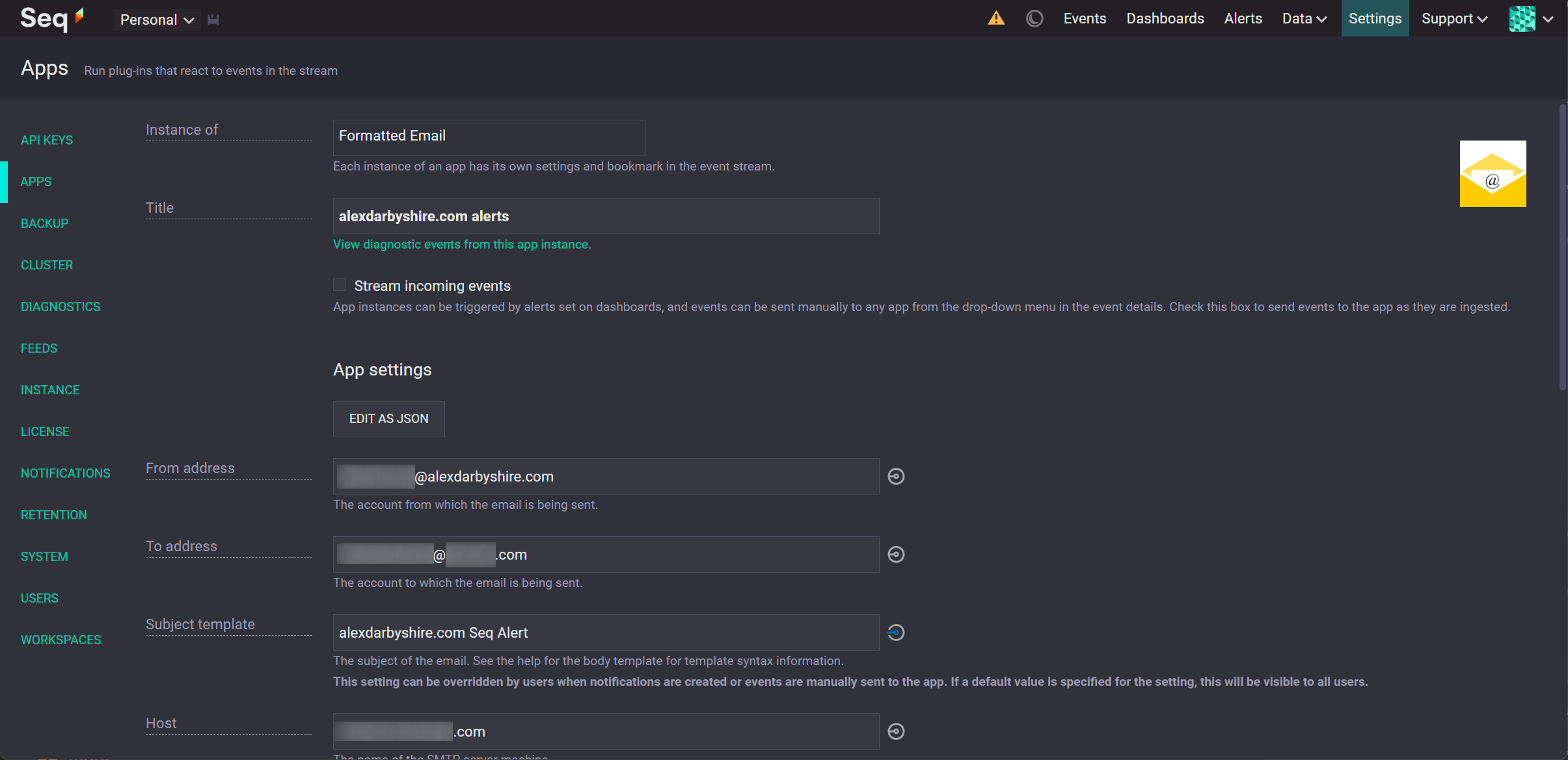Open CLUSTER settings
This screenshot has width=1568, height=760.
pyautogui.click(x=47, y=265)
